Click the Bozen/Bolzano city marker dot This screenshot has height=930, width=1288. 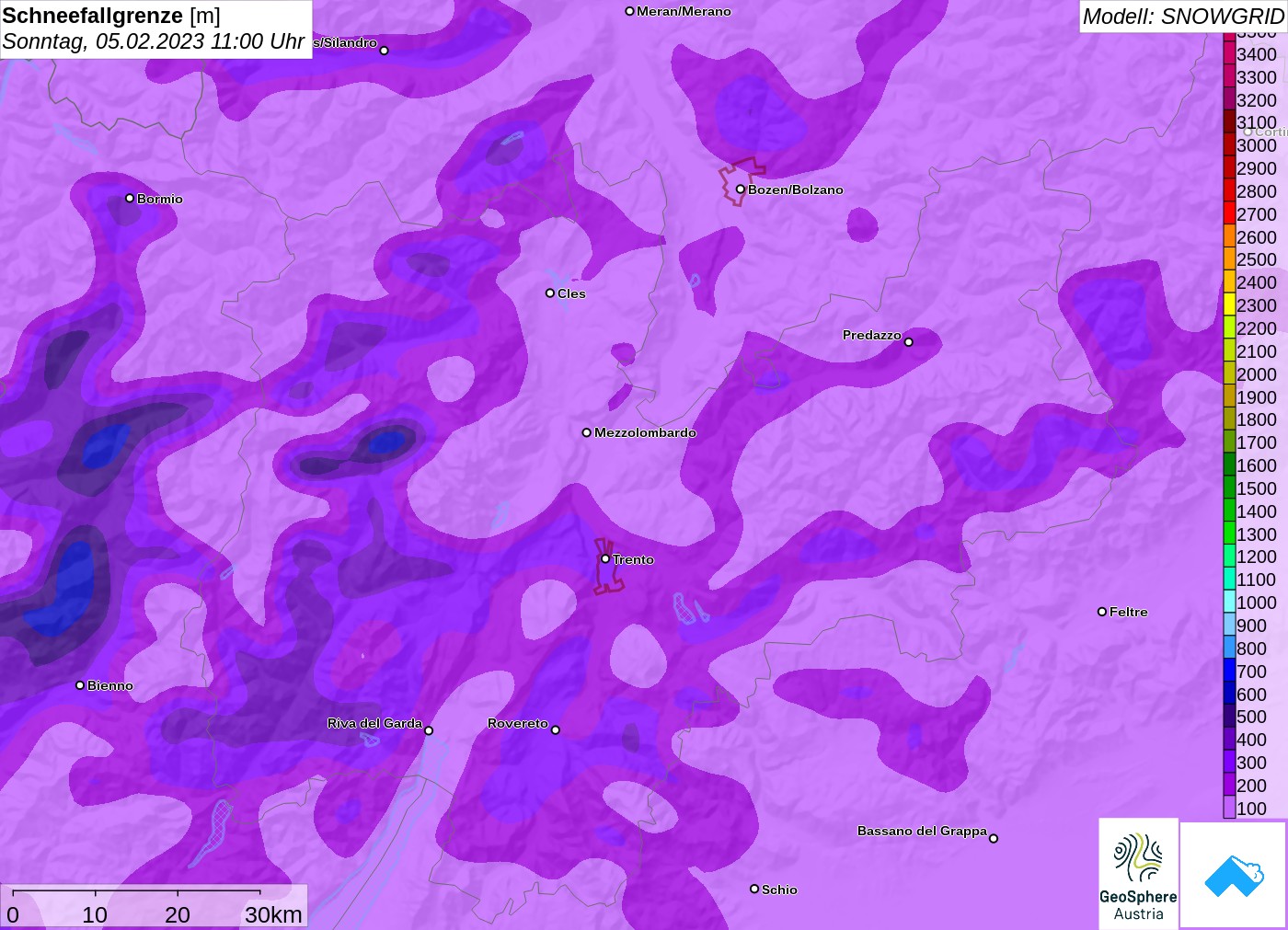(740, 189)
